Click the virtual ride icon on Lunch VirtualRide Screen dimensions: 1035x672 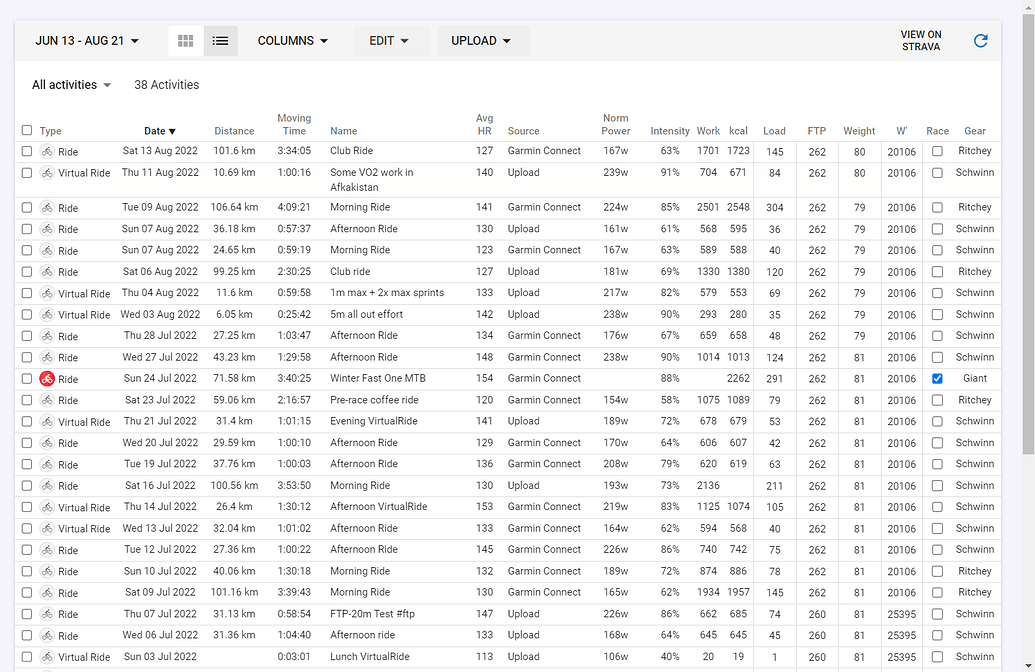(x=47, y=656)
